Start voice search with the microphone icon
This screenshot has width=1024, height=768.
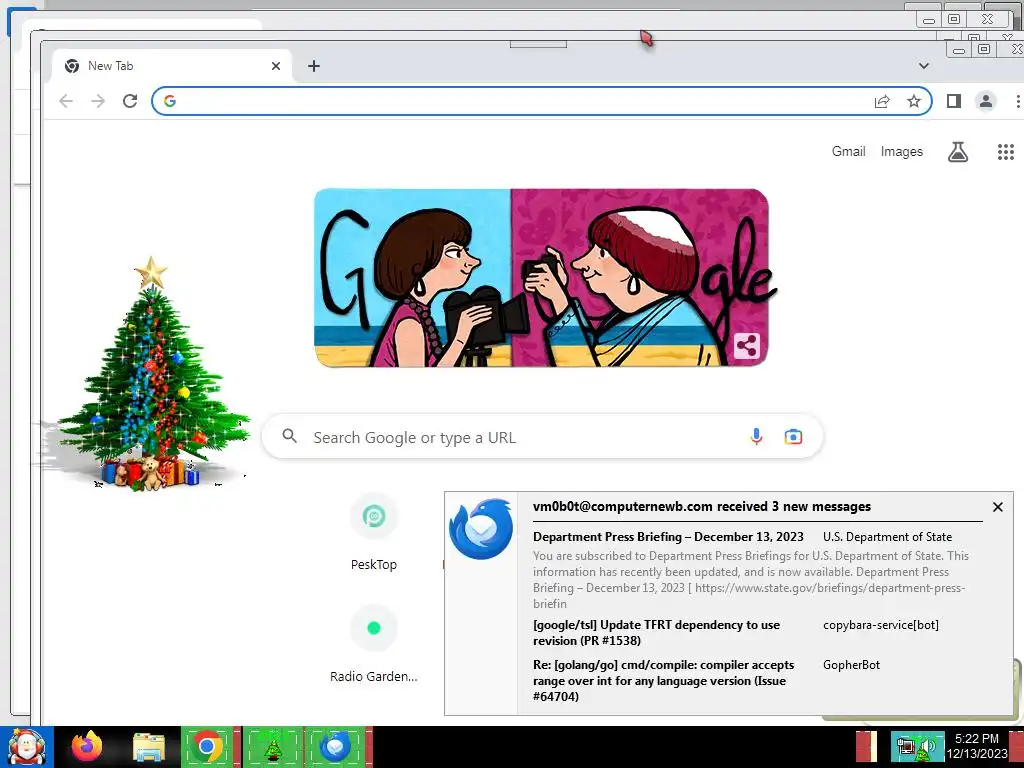756,436
